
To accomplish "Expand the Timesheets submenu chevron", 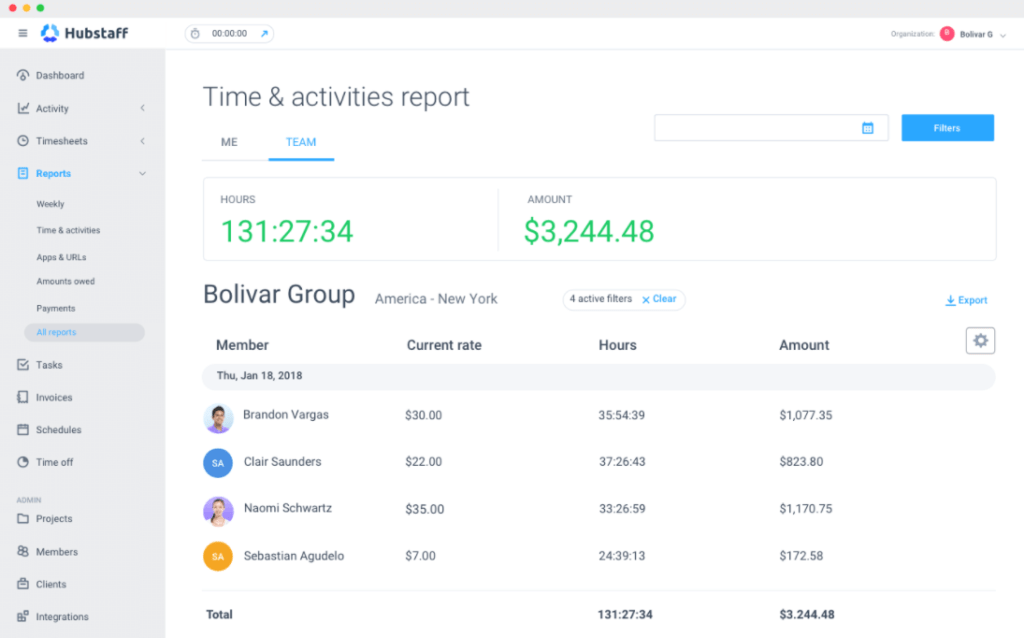I will pos(142,140).
